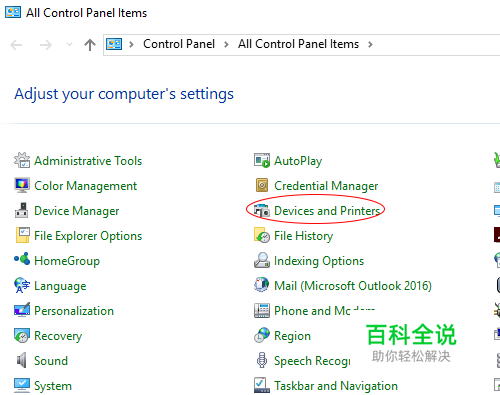
Task: Open the File History link
Action: click(303, 236)
